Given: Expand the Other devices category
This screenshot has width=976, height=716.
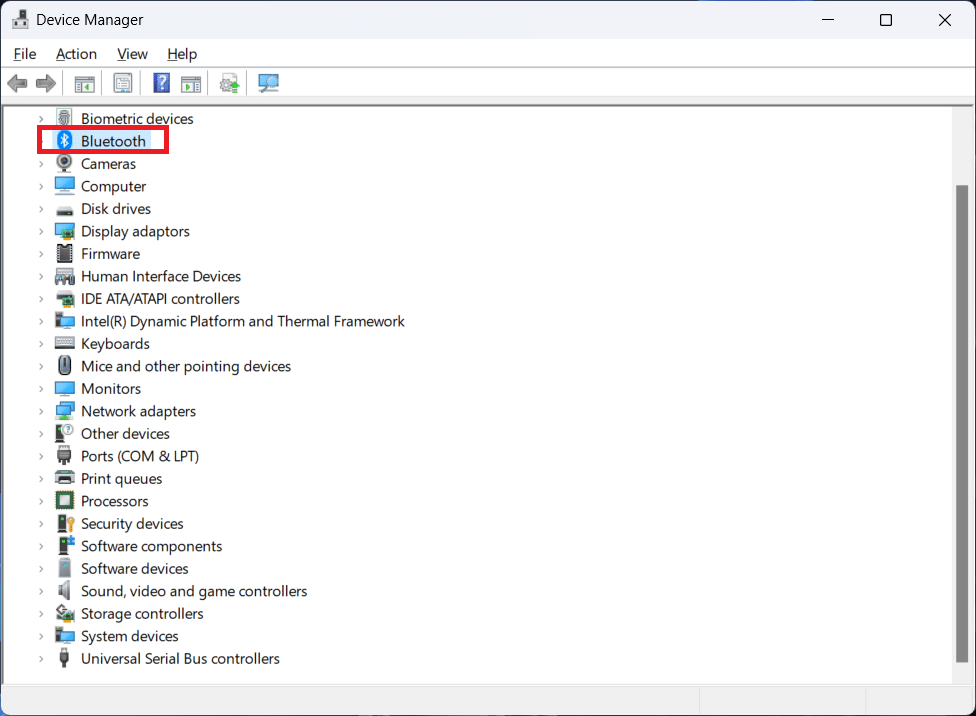Looking at the screenshot, I should (41, 434).
